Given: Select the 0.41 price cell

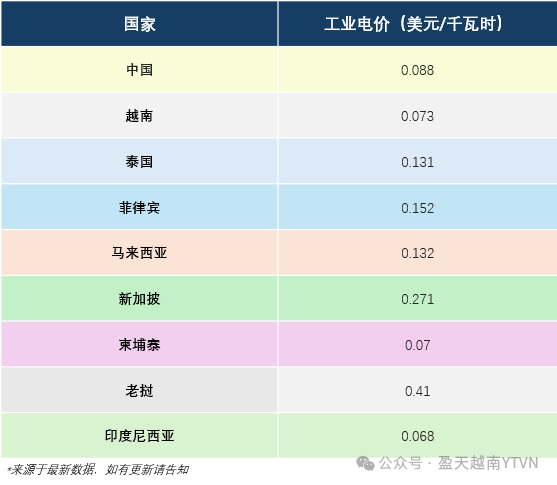Looking at the screenshot, I should coord(417,390).
